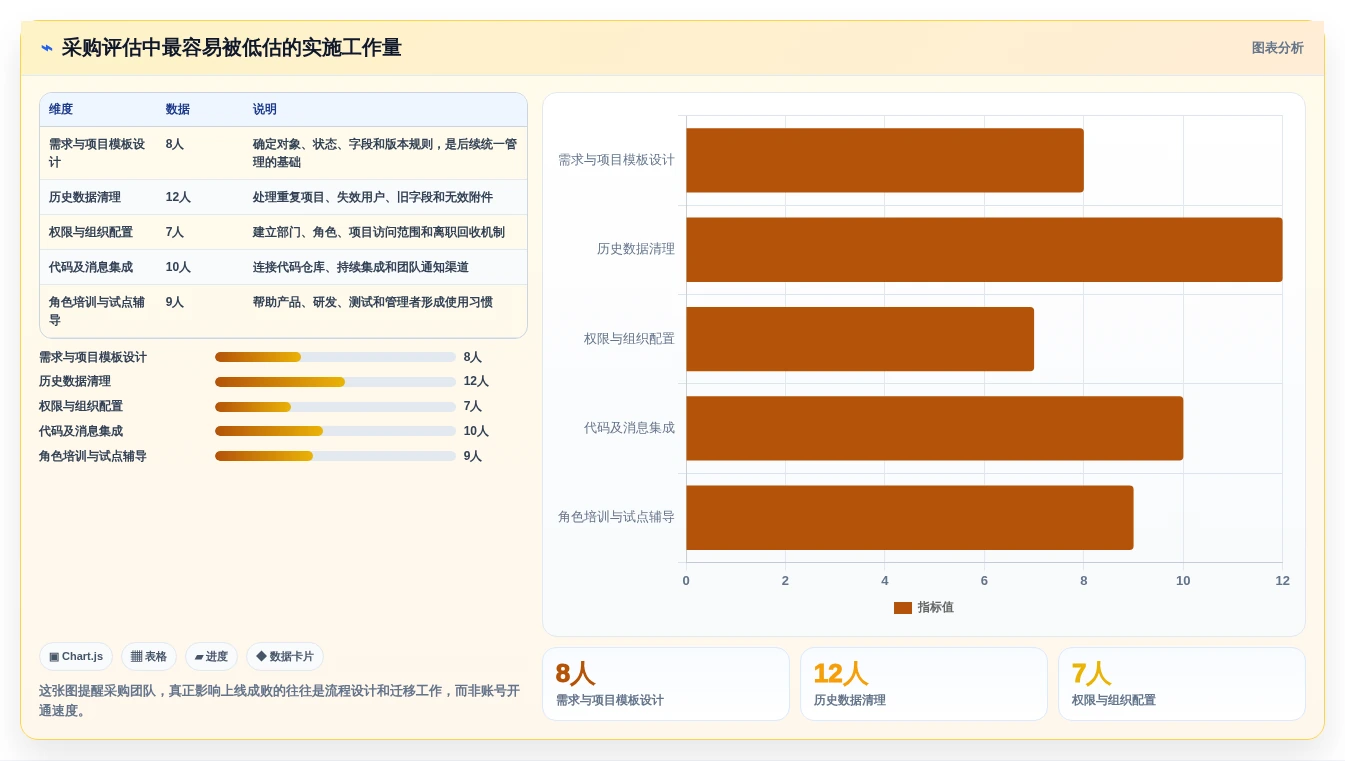Click the x-axis tick label 6

(x=984, y=581)
